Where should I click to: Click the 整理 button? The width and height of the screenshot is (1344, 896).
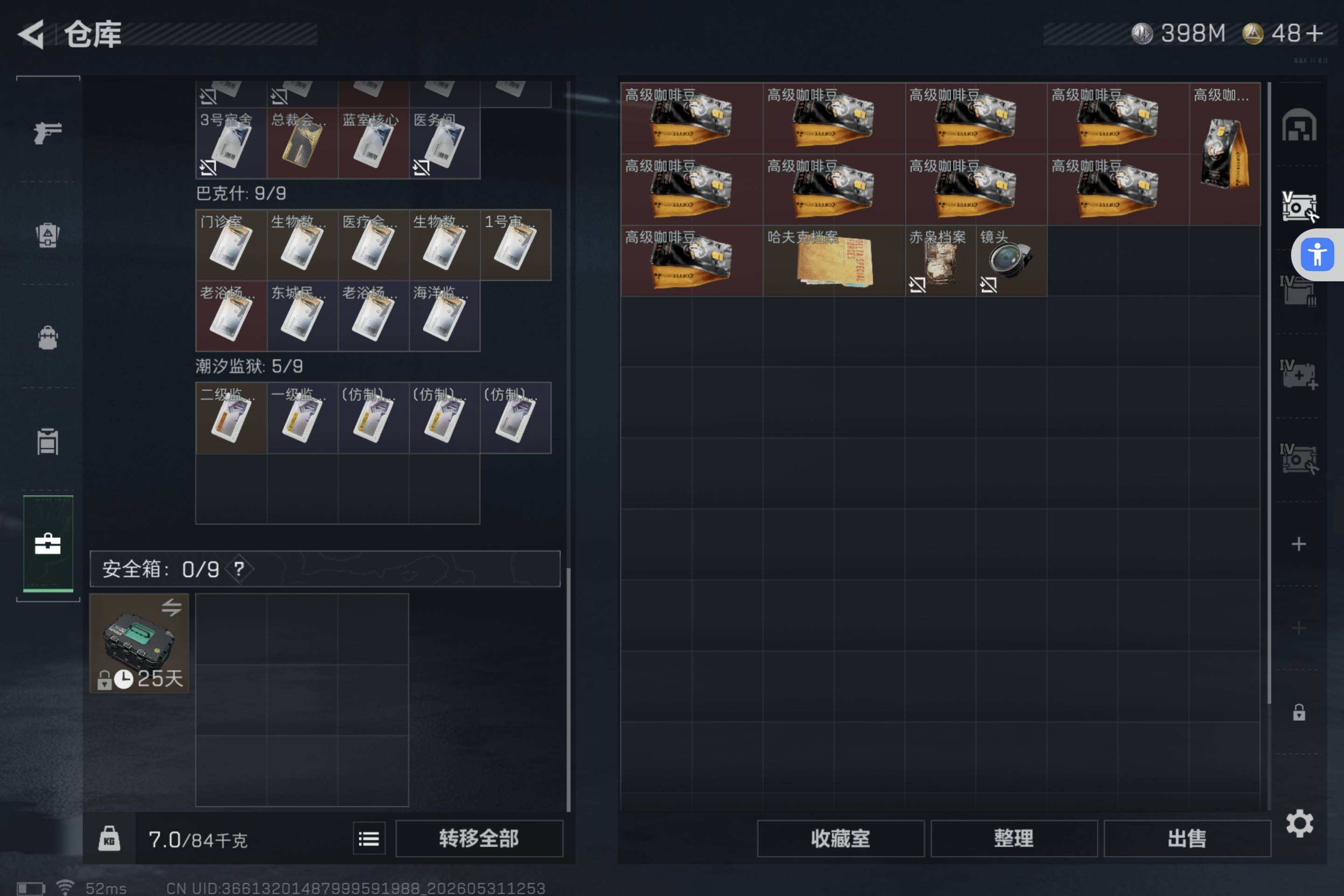(1014, 838)
